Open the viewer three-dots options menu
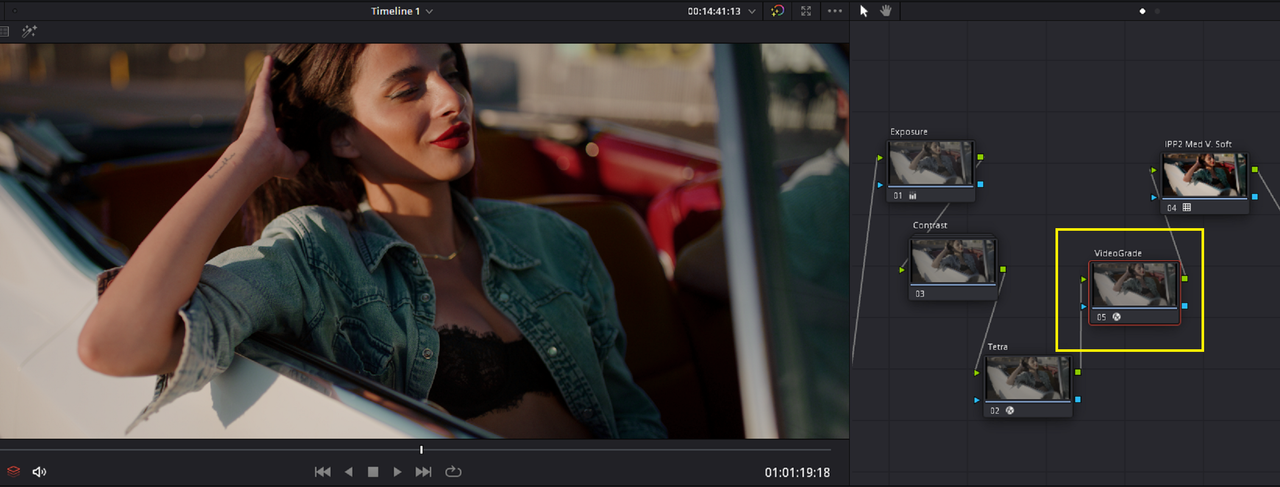 point(835,11)
